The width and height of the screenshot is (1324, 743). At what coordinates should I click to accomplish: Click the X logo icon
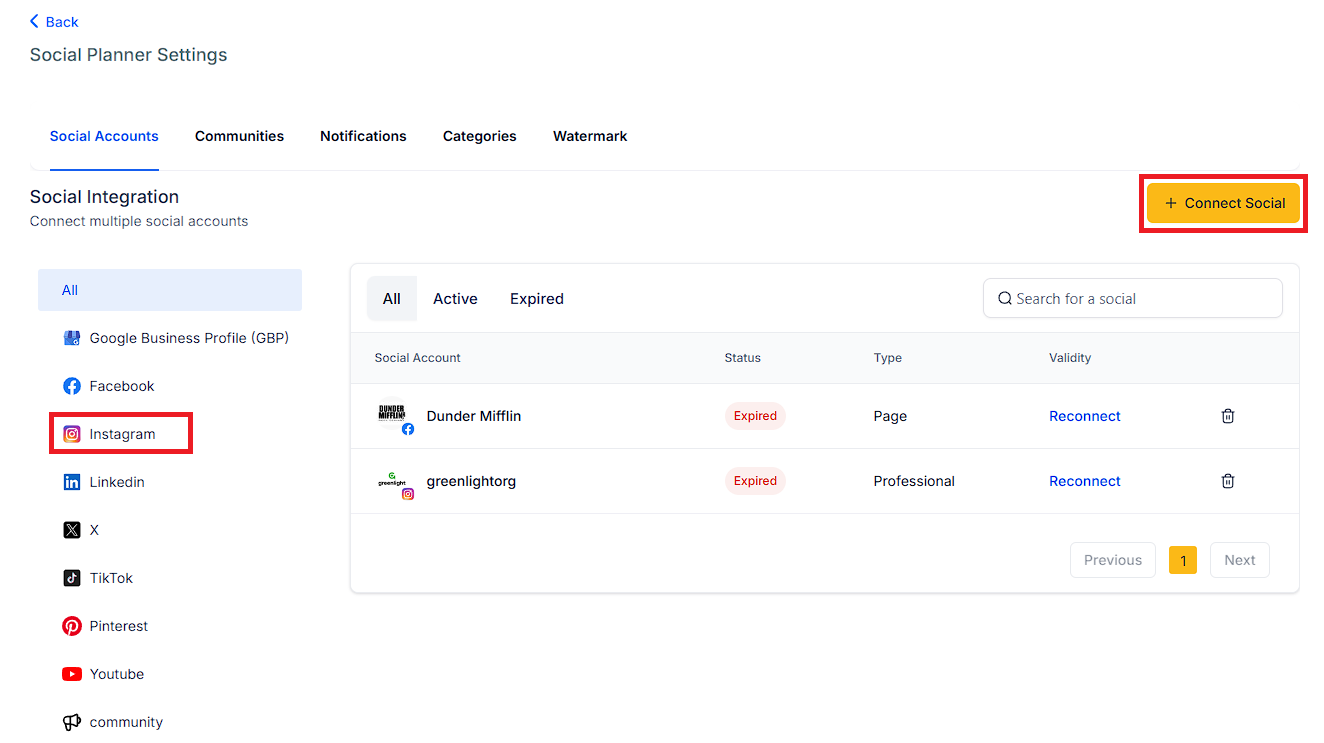[x=72, y=530]
